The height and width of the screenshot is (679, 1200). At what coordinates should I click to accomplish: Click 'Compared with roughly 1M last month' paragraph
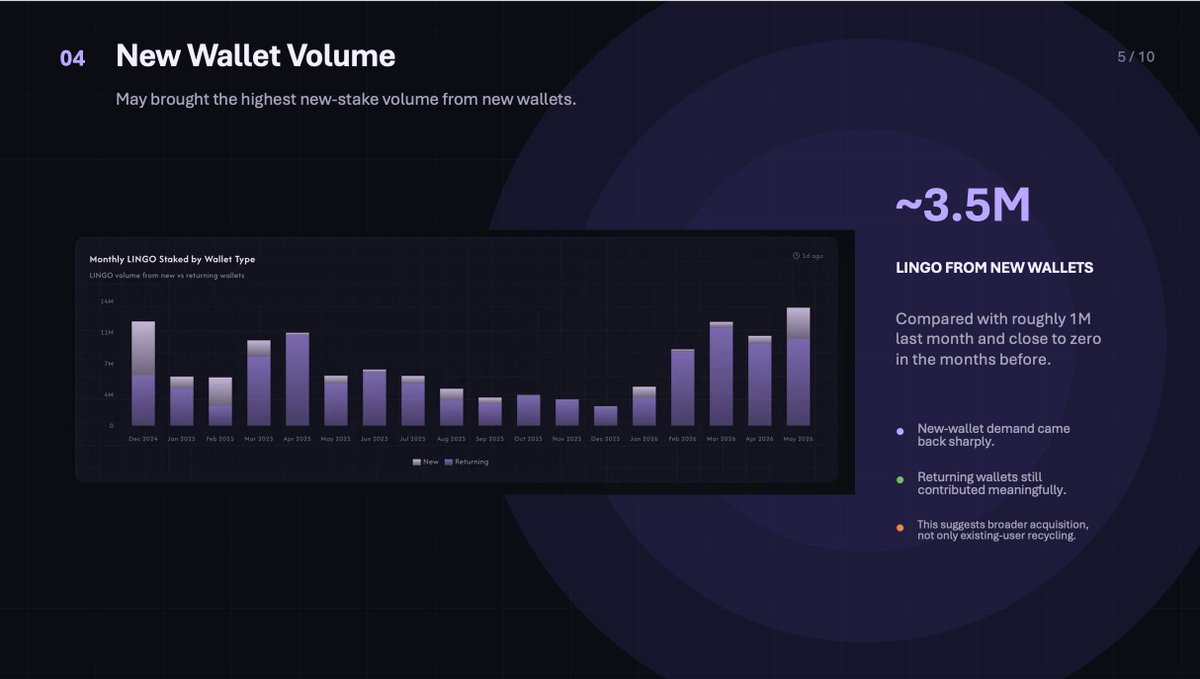[x=998, y=339]
